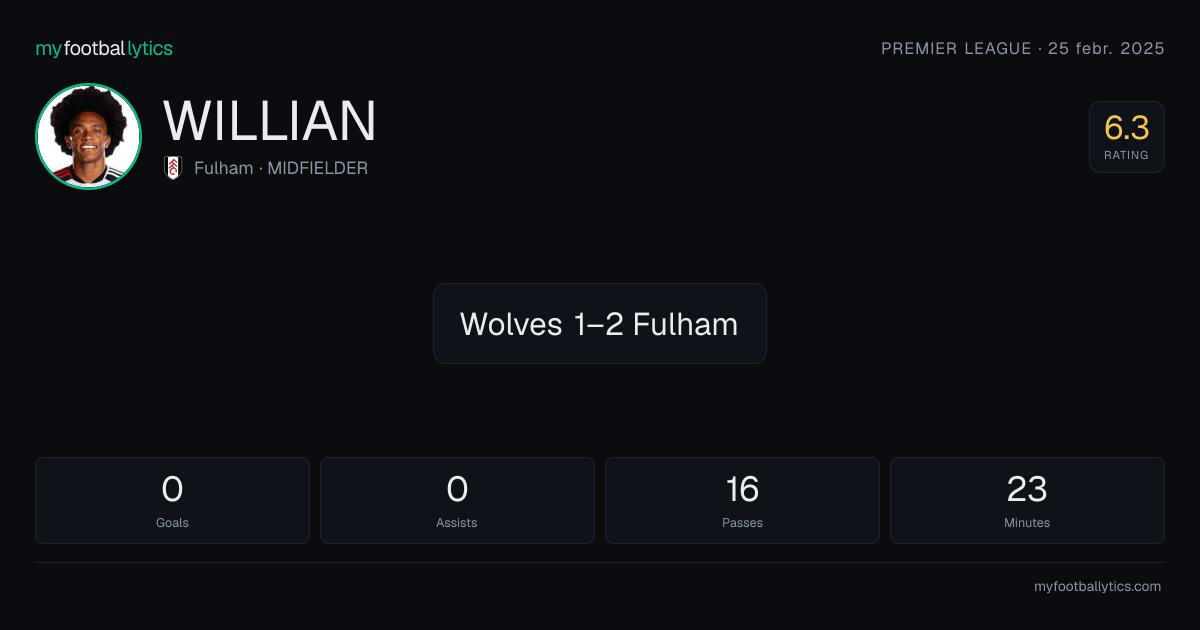Click the Goals stat card
Image resolution: width=1200 pixels, height=630 pixels.
(x=172, y=500)
